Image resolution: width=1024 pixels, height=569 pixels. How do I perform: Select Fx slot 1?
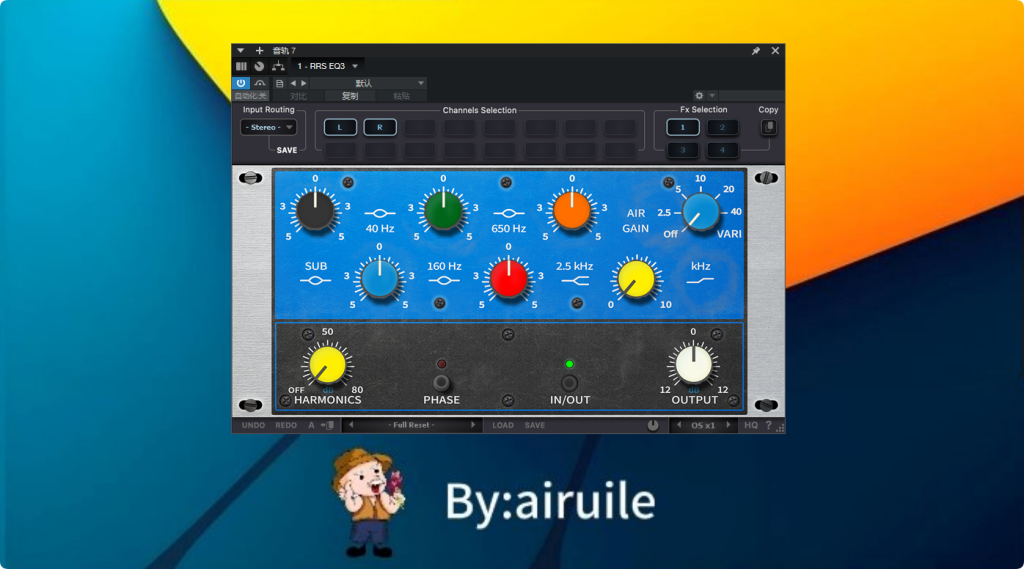pyautogui.click(x=683, y=127)
